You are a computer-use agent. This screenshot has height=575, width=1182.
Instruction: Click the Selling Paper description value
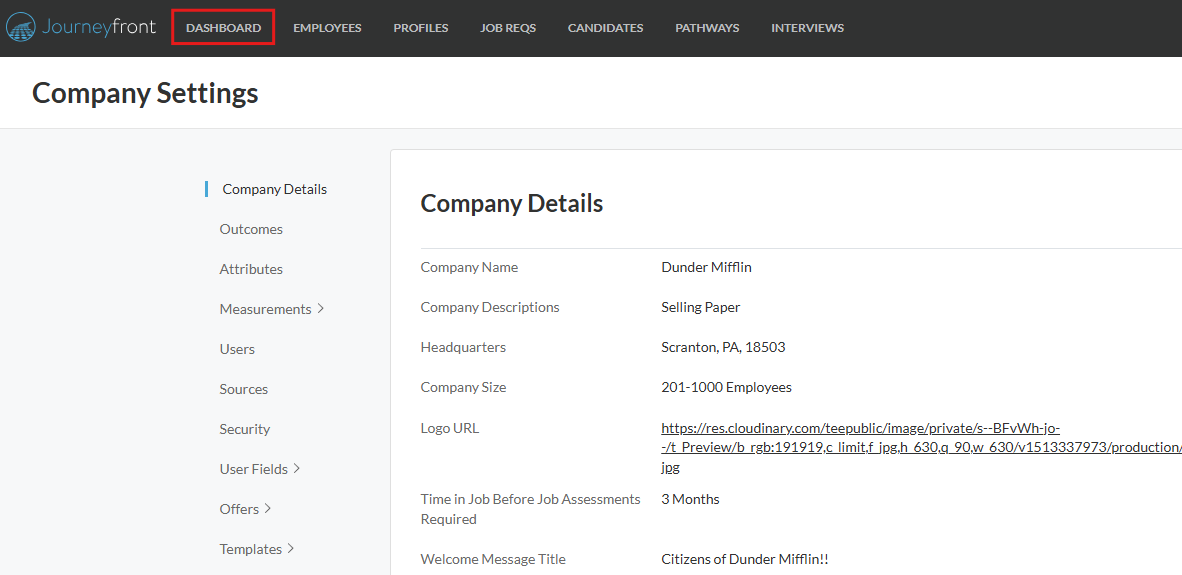pos(700,307)
